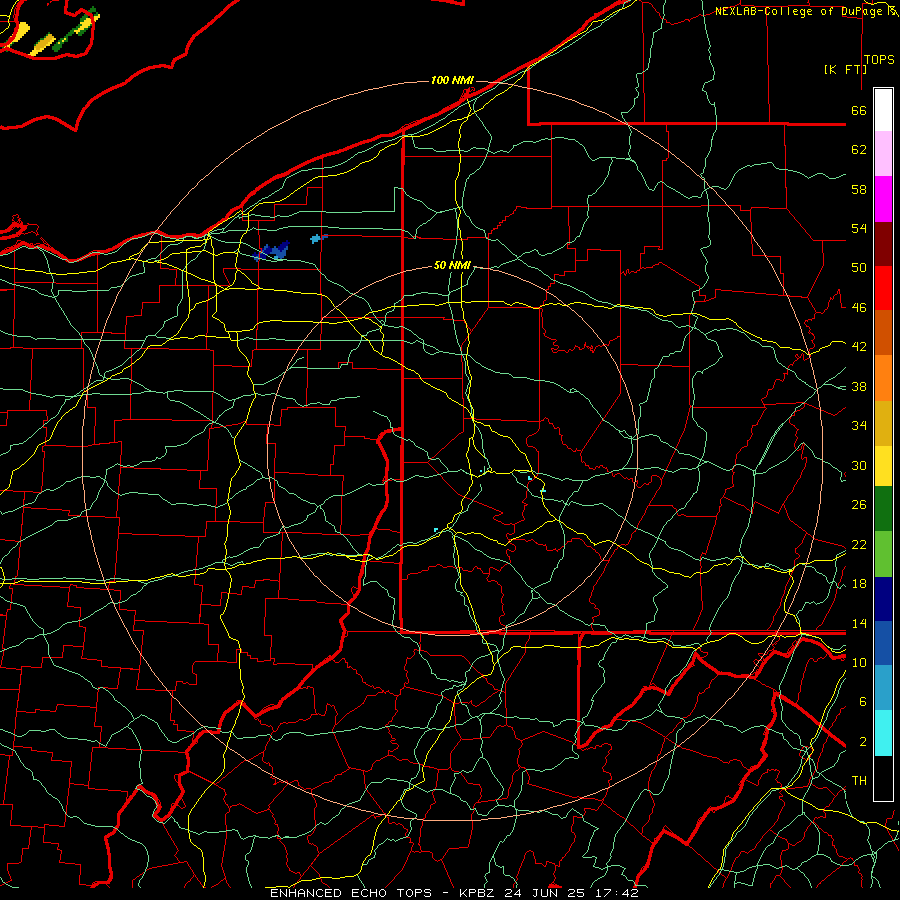Image resolution: width=900 pixels, height=900 pixels.
Task: Click the light pink legend swatch
Action: [x=883, y=153]
